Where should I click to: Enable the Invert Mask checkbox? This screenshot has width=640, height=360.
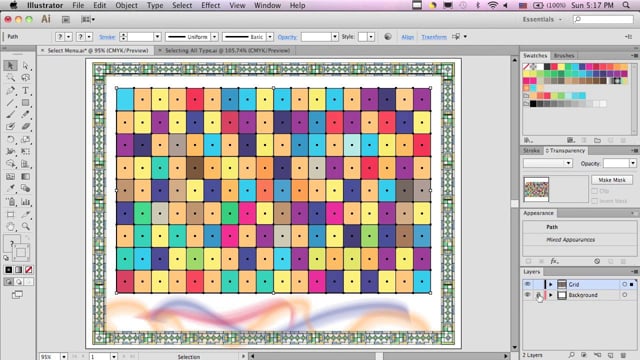595,201
